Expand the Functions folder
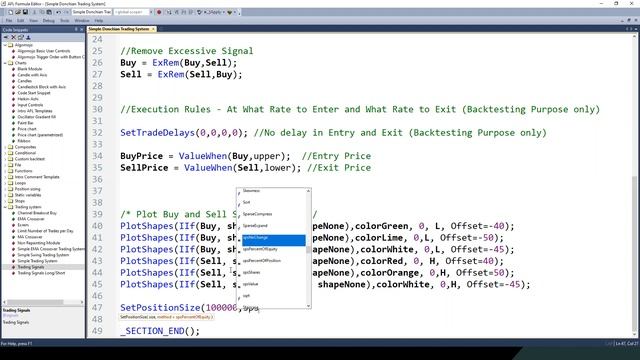Screen dimensions: 640x360 5,171
